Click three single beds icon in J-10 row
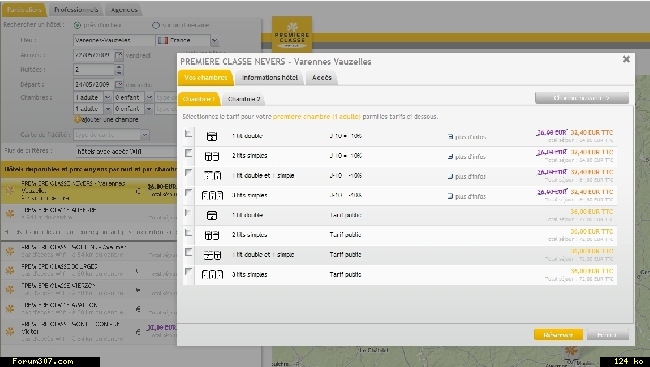 coord(212,195)
